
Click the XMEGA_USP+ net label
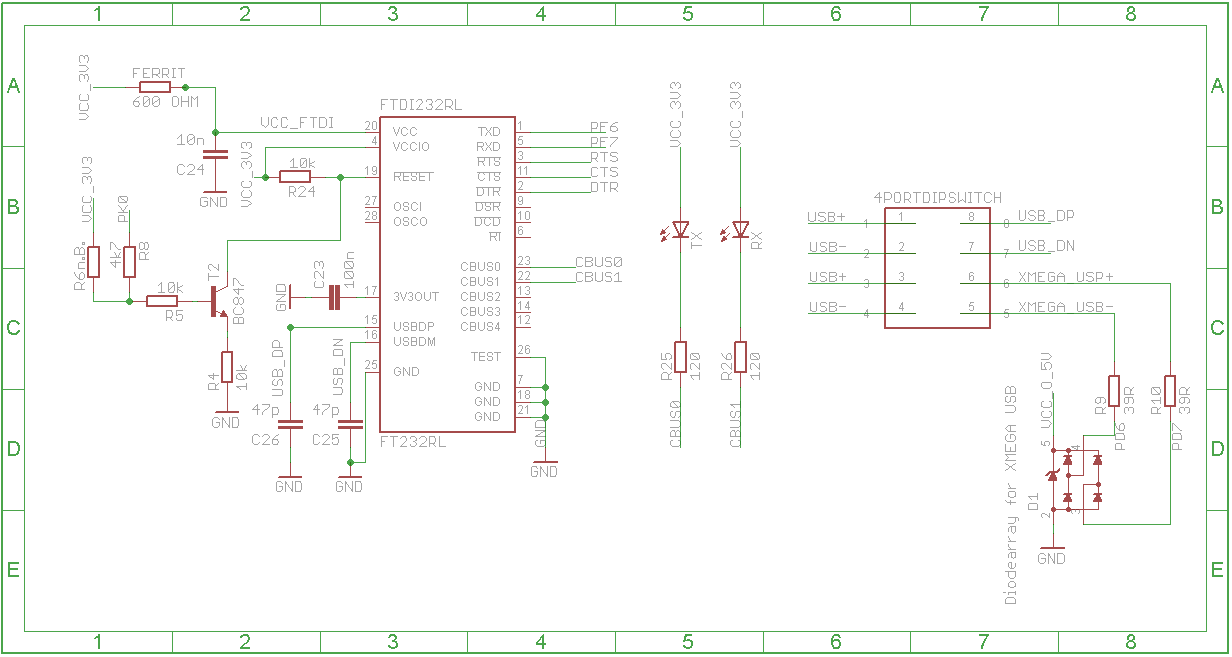[x=1065, y=276]
